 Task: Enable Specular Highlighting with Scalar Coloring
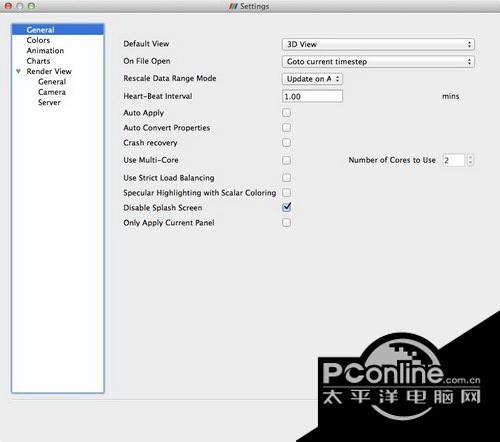(286, 193)
